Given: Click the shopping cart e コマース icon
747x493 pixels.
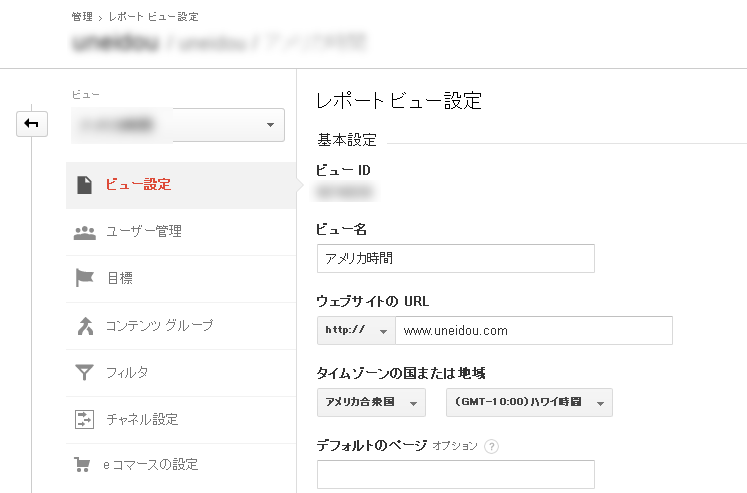Looking at the screenshot, I should pyautogui.click(x=84, y=465).
